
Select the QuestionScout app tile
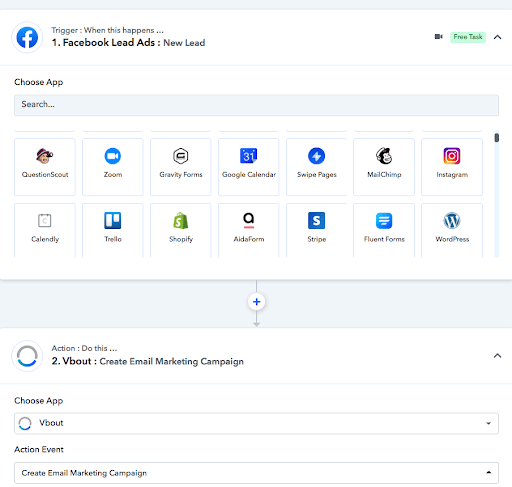(45, 167)
